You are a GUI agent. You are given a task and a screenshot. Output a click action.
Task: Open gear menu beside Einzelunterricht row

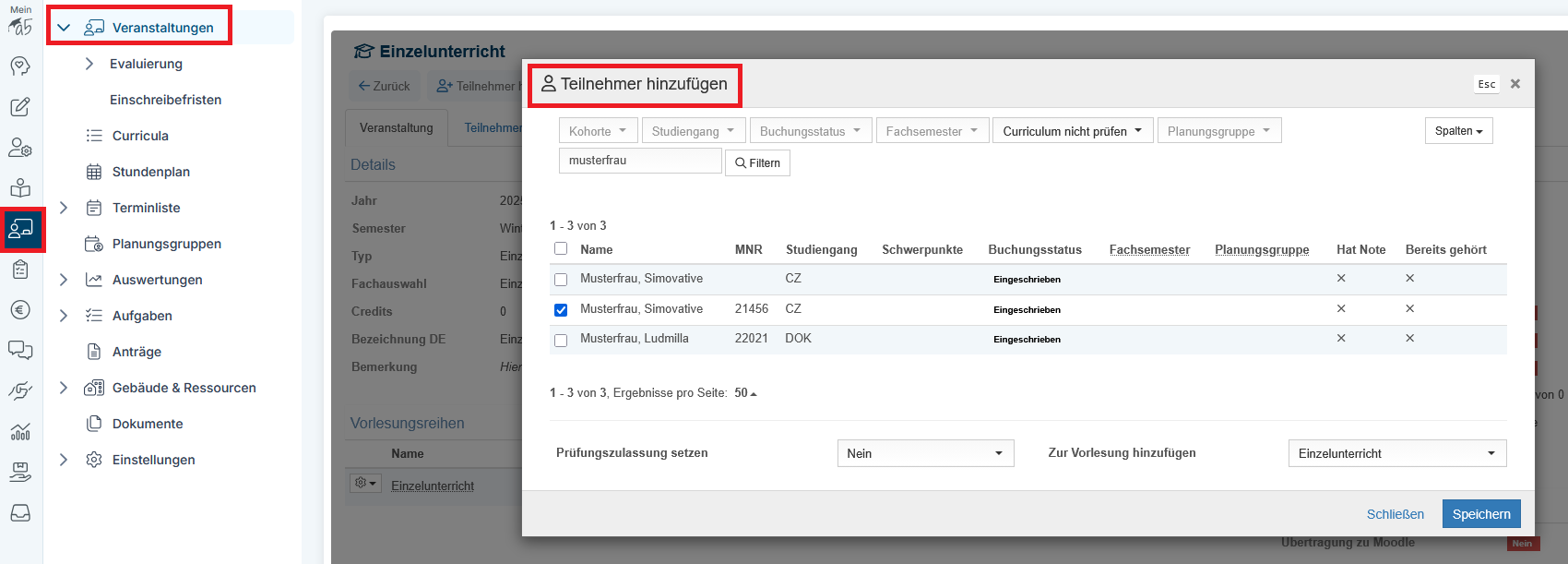[x=365, y=483]
